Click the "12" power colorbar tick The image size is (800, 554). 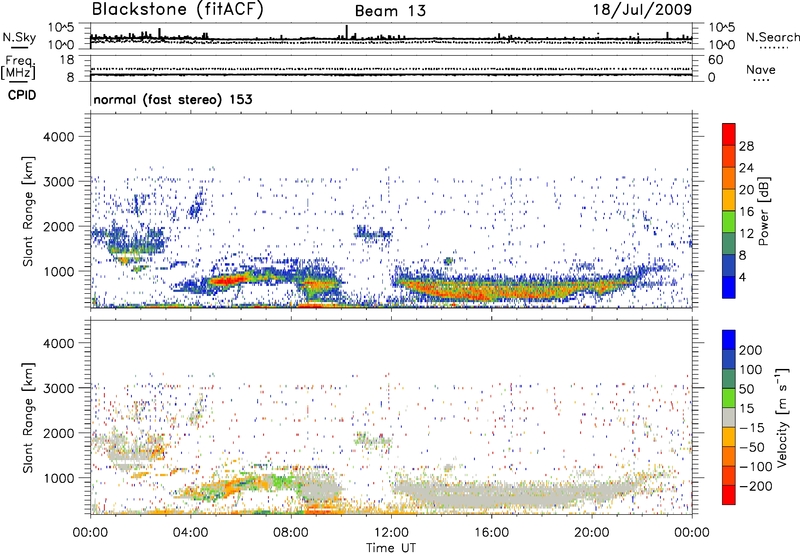click(x=746, y=234)
